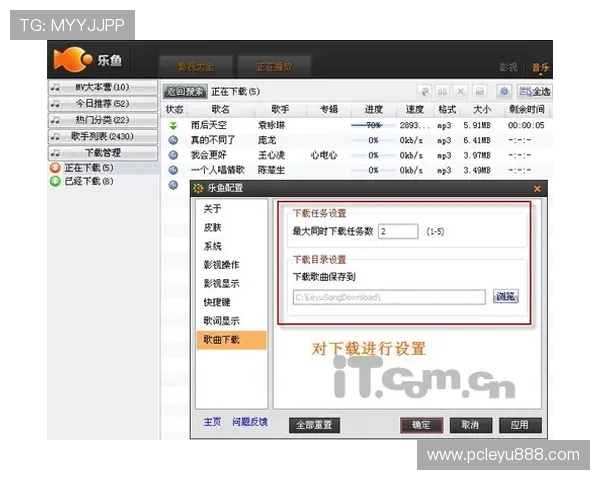Viewport: 600px width, 480px height.
Task: Click the 0% progress bar of 真的不同了
Action: point(373,140)
